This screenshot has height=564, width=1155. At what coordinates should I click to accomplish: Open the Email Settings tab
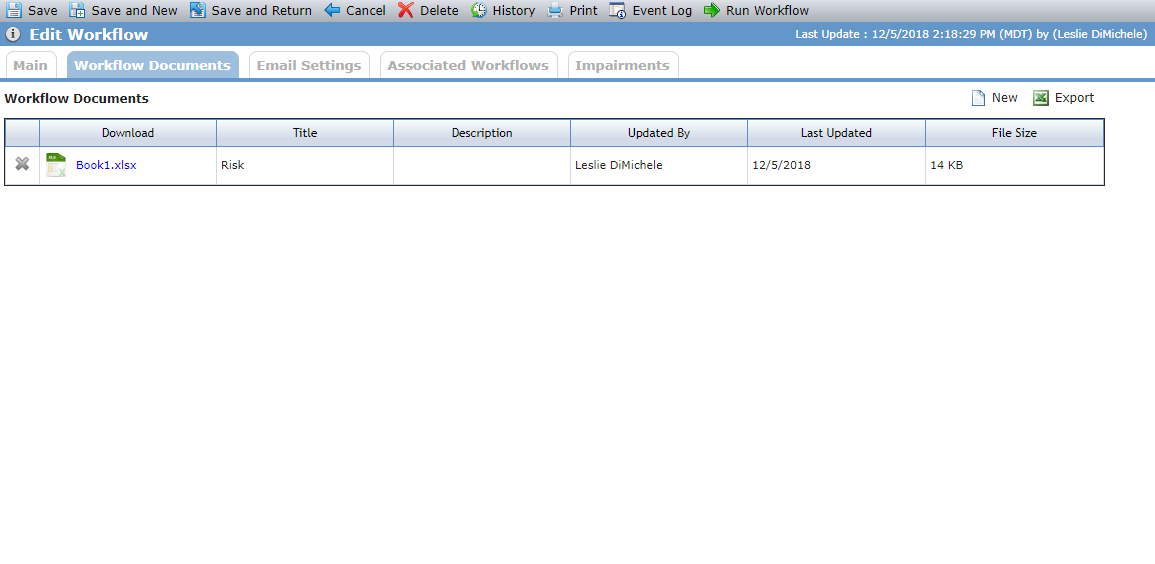[309, 65]
